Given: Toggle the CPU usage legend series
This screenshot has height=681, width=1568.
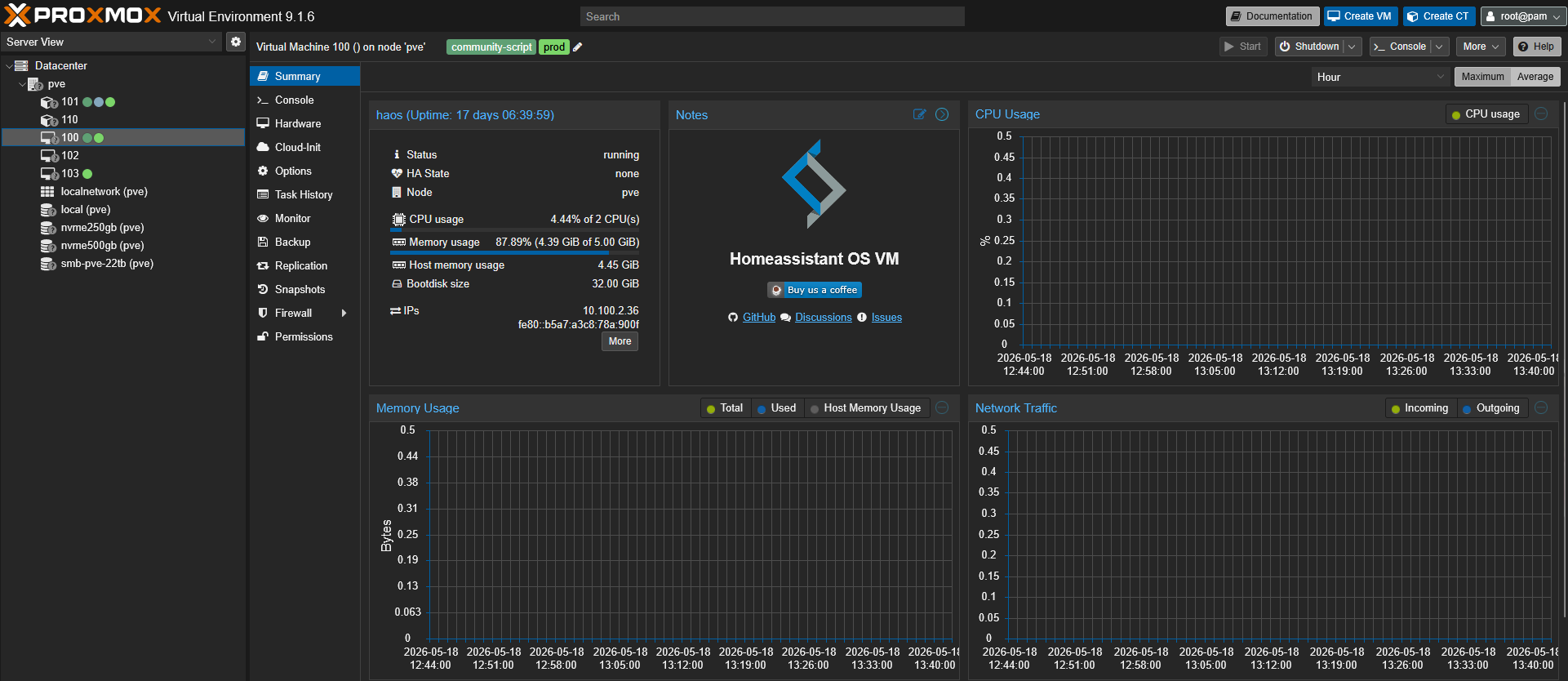Looking at the screenshot, I should click(1486, 114).
